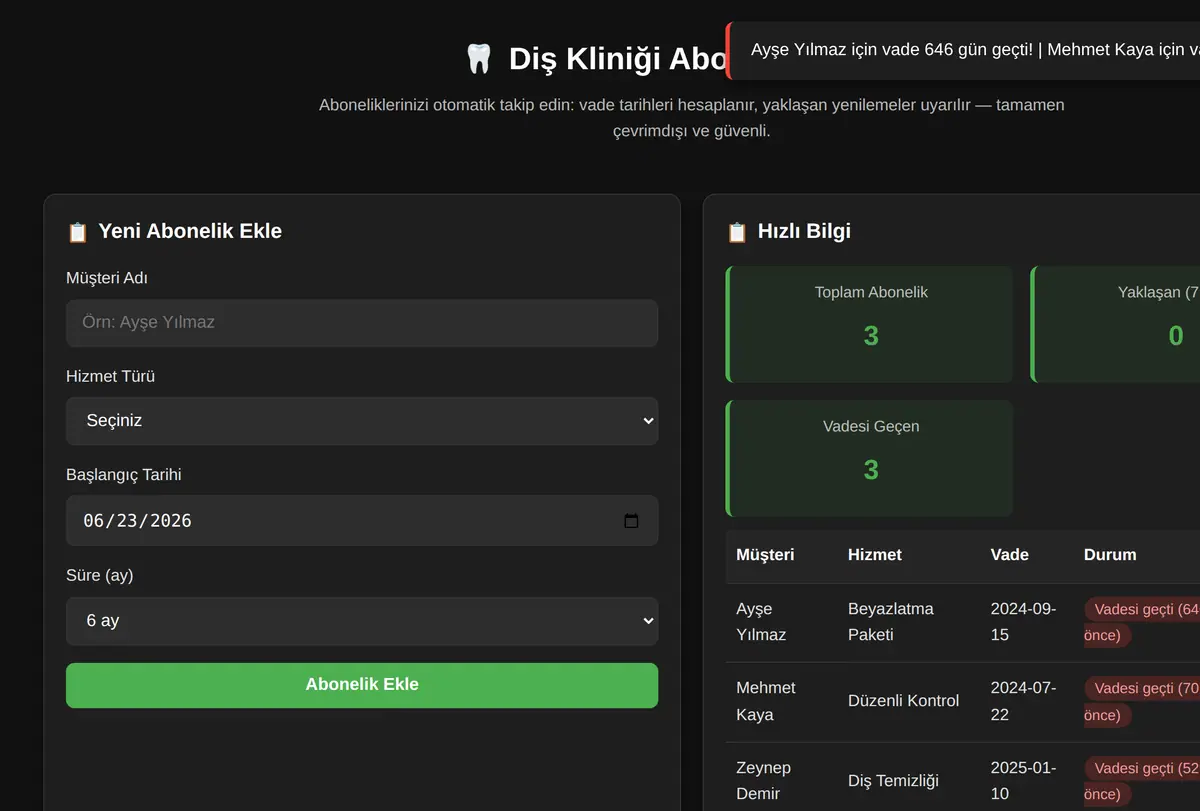Click the Hizmet Türü field label
Image resolution: width=1200 pixels, height=811 pixels.
point(111,377)
